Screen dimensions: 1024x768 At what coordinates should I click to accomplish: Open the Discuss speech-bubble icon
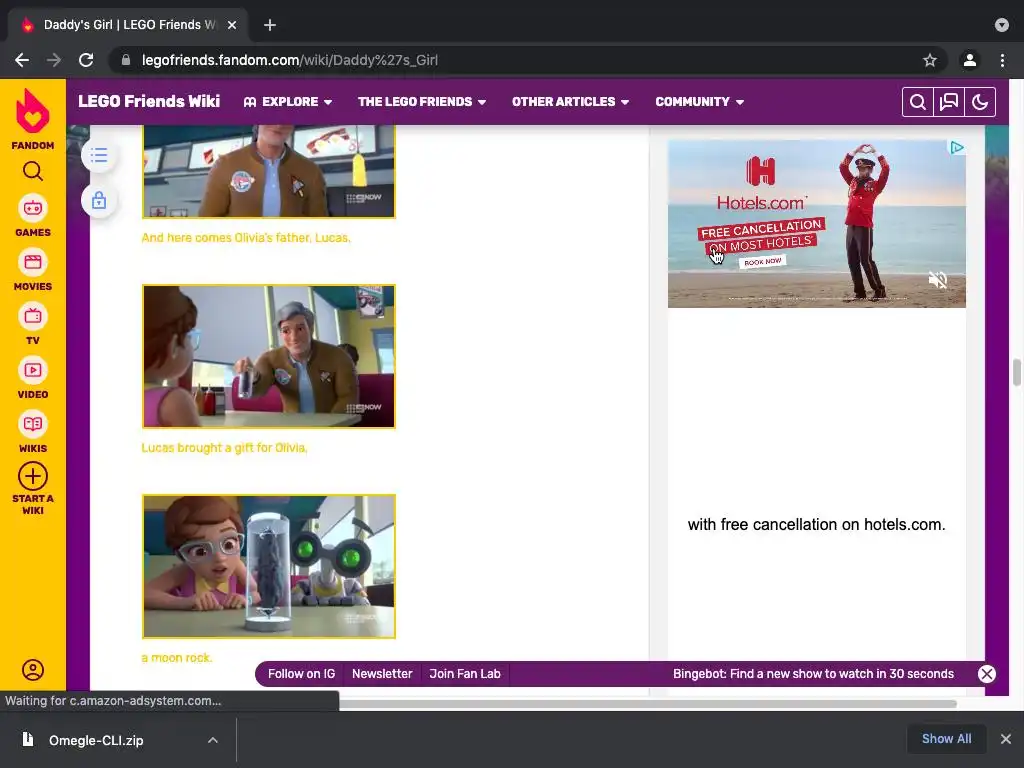(x=948, y=102)
